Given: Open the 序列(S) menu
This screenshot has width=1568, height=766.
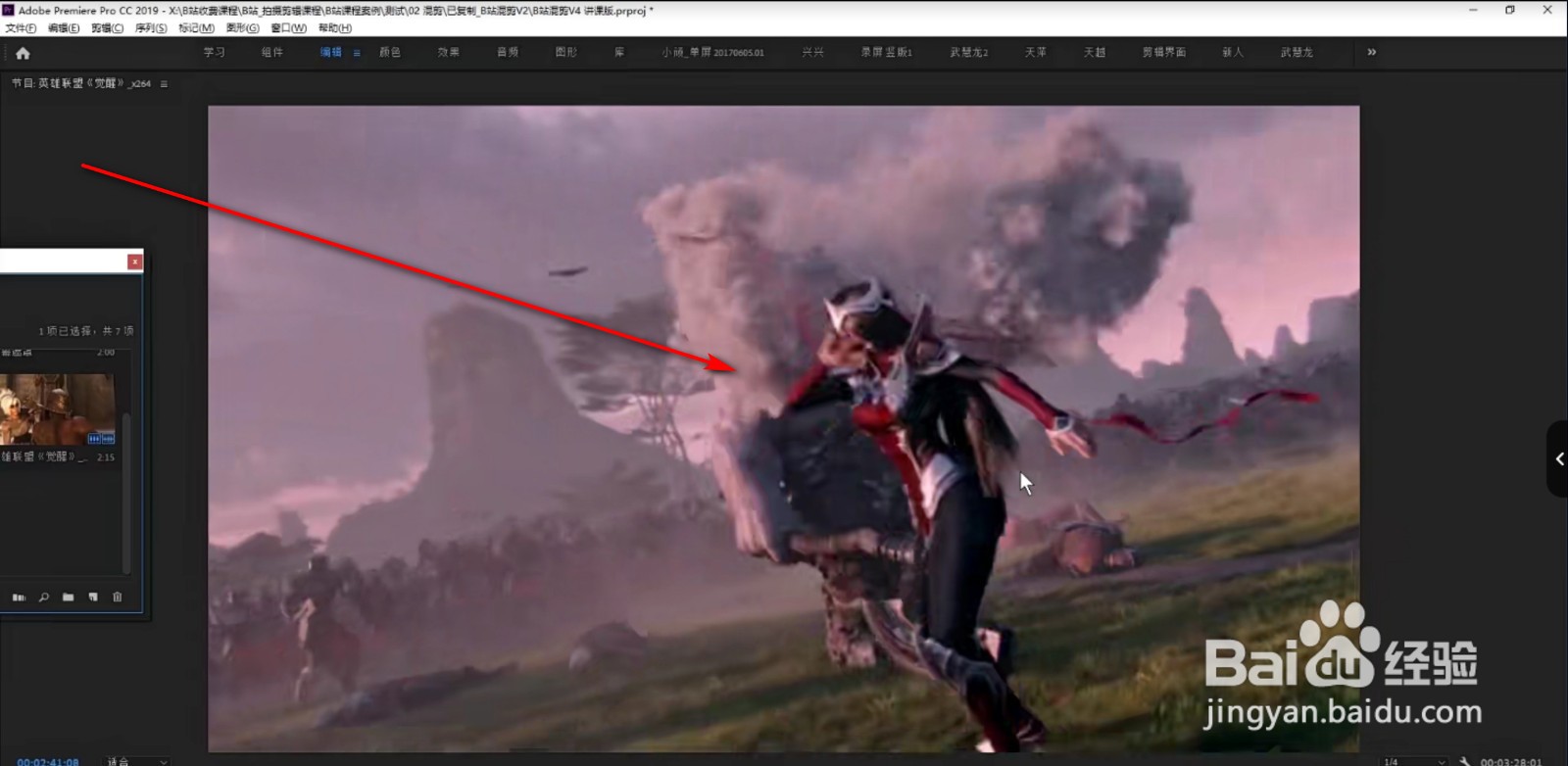Looking at the screenshot, I should pos(151,28).
